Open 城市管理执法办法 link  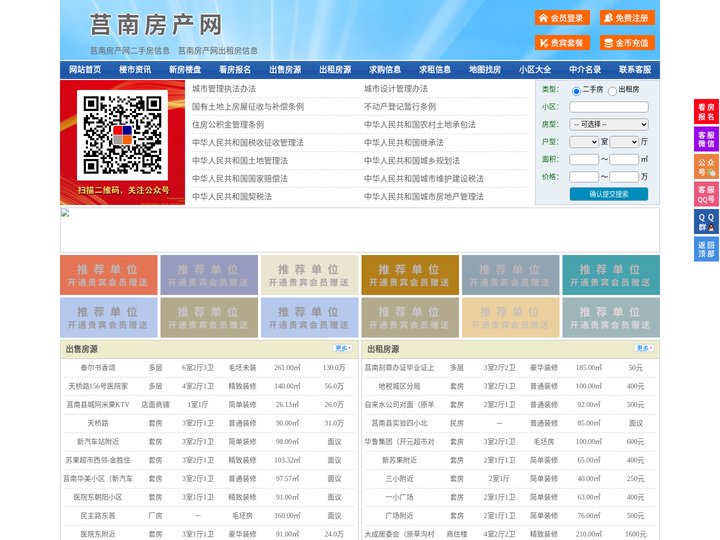click(x=224, y=89)
